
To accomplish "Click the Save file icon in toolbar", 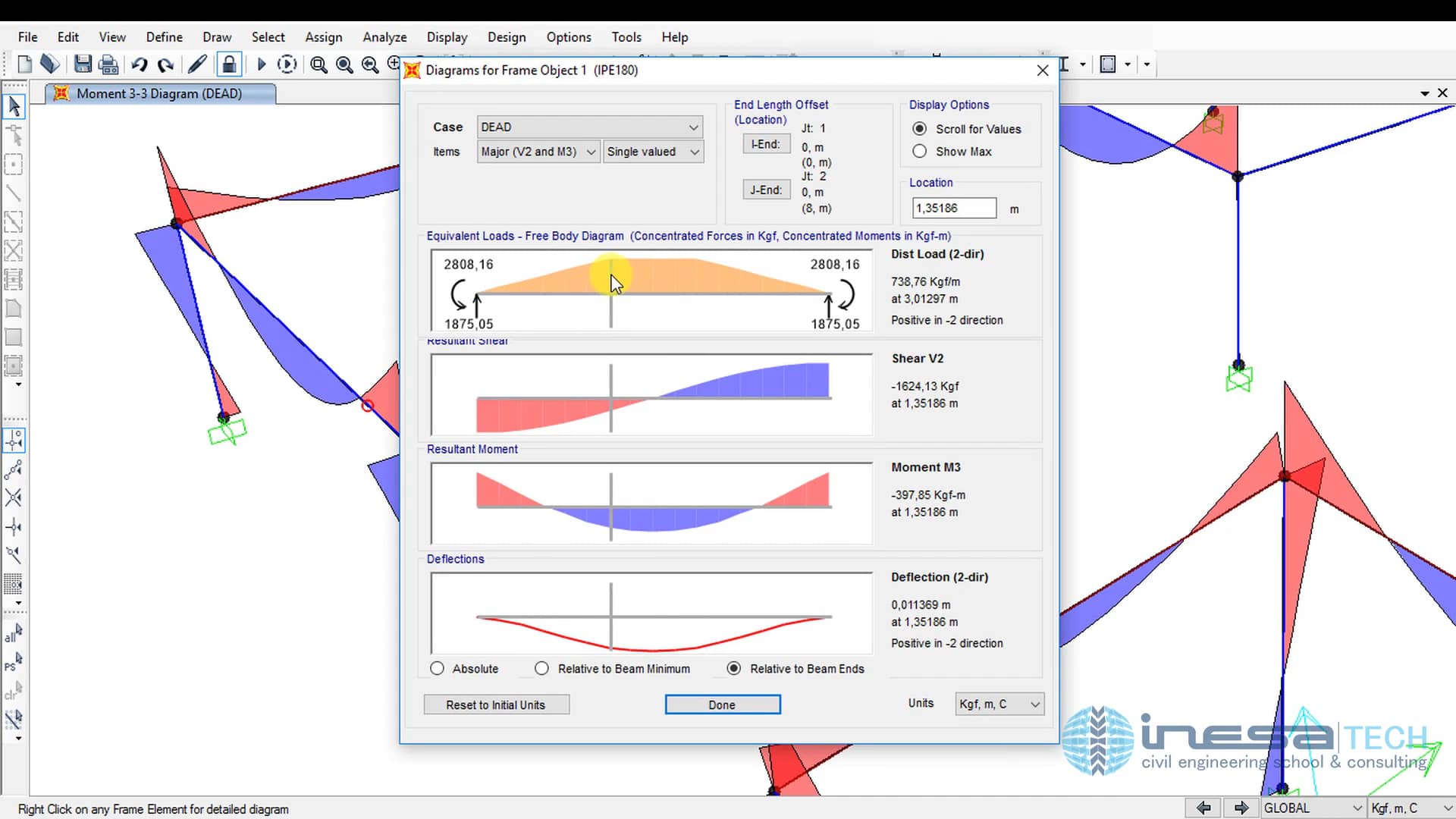I will pyautogui.click(x=83, y=64).
